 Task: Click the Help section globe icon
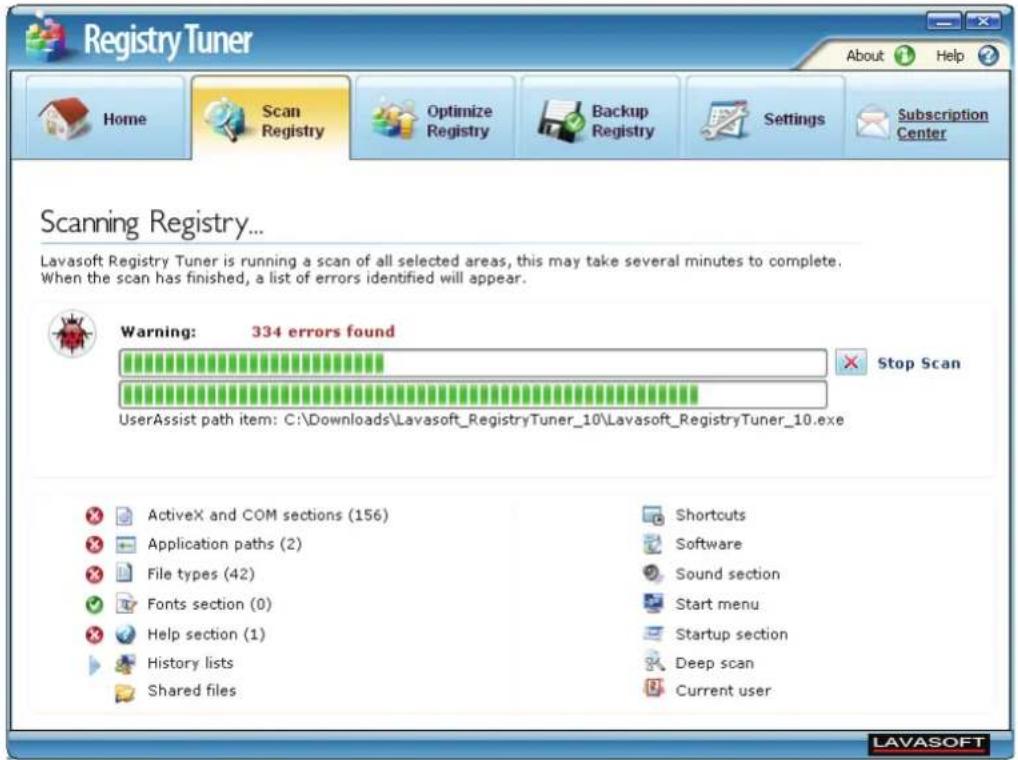point(125,634)
